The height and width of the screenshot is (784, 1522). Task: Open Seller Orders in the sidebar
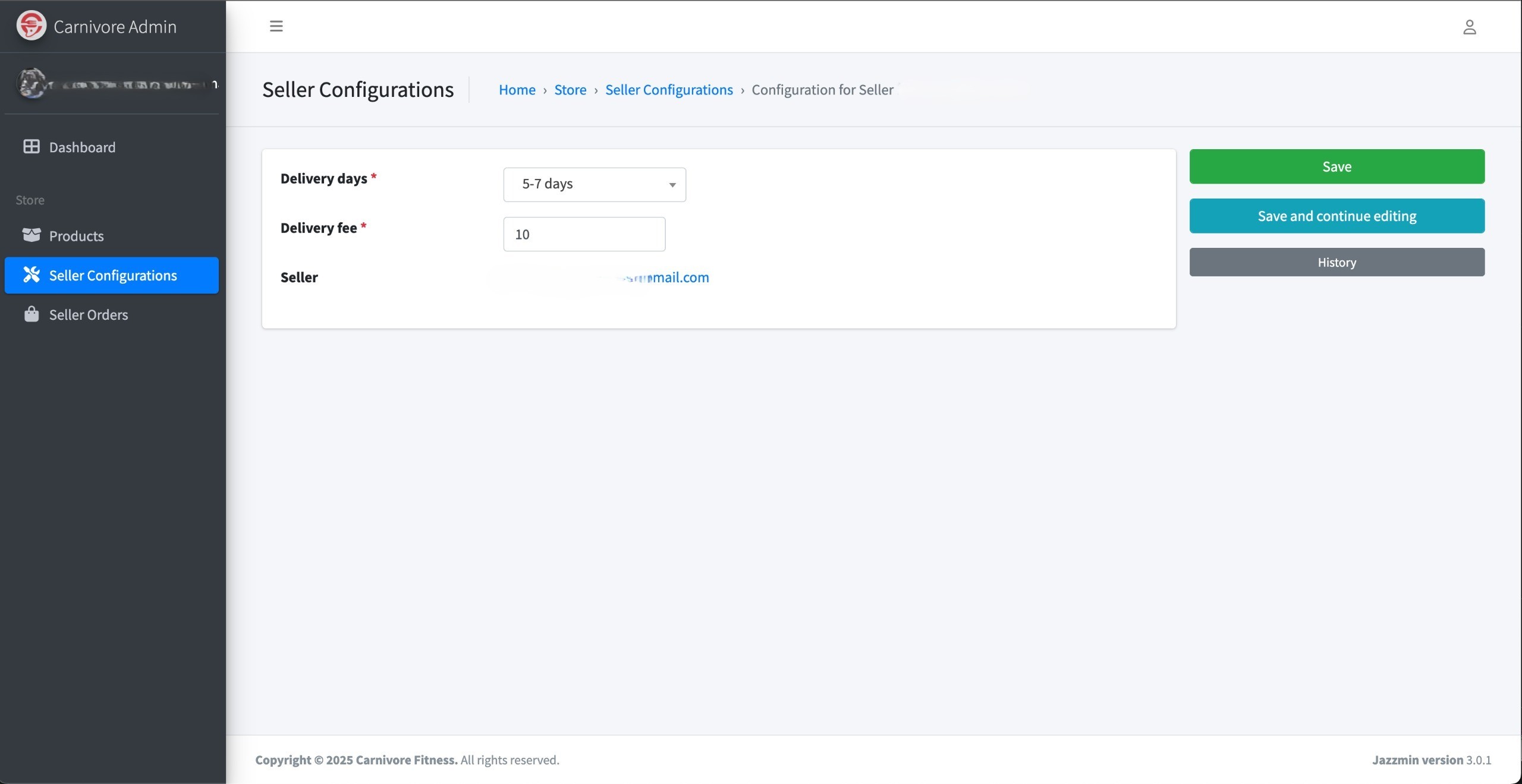[x=112, y=314]
